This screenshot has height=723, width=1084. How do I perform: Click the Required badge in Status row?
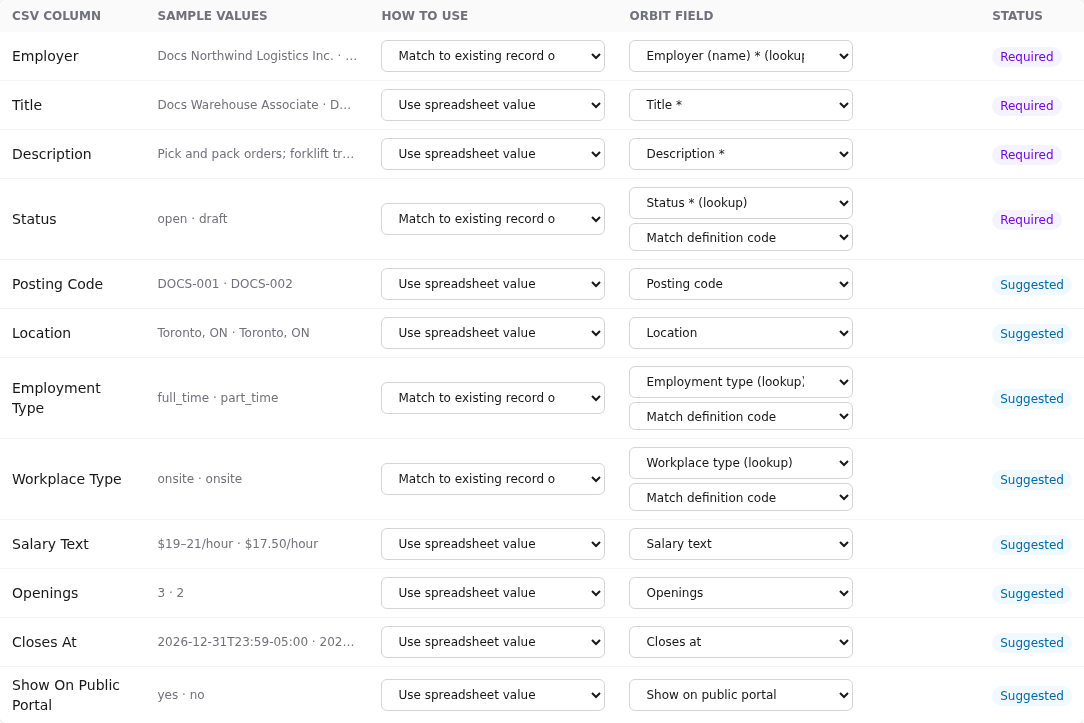[x=1027, y=220]
